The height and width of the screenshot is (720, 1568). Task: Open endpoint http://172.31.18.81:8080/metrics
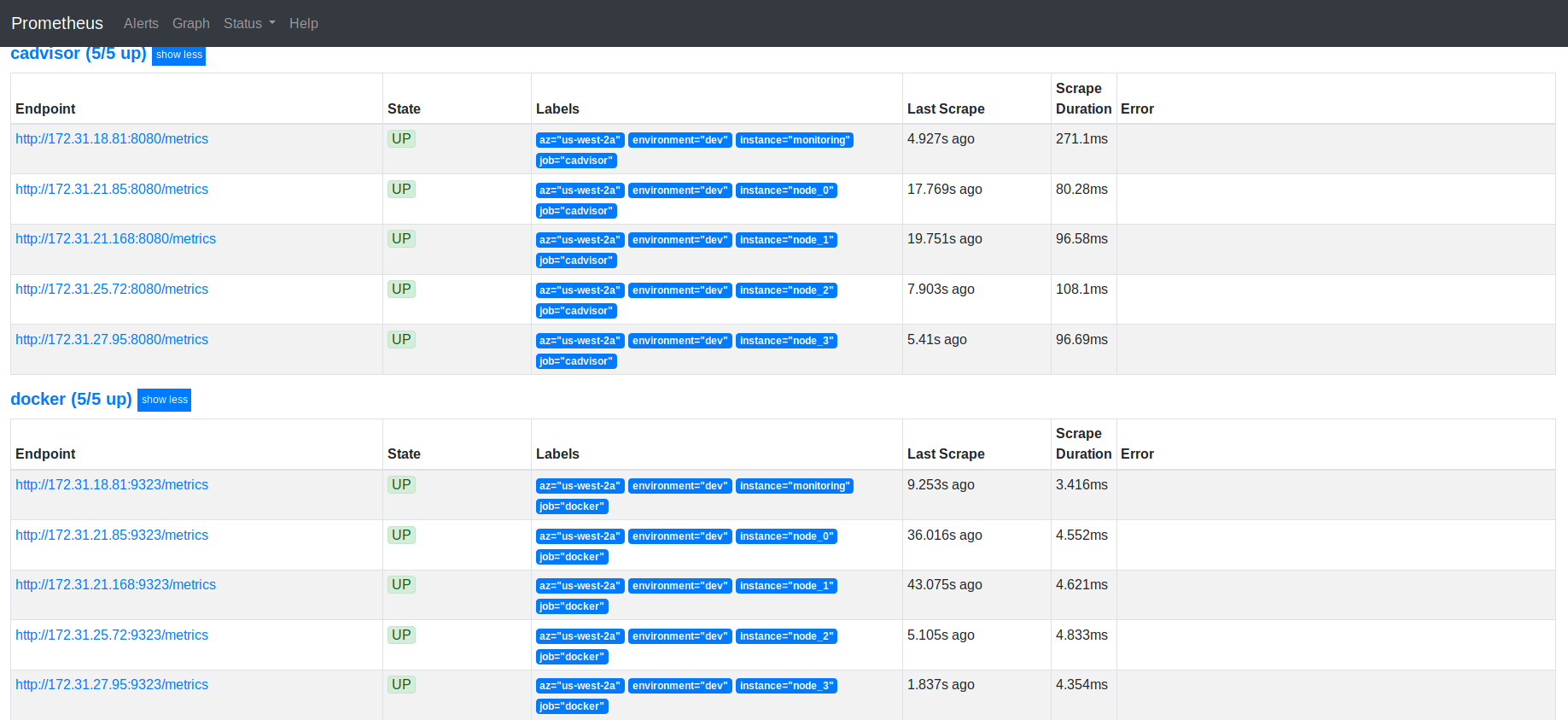click(x=112, y=138)
